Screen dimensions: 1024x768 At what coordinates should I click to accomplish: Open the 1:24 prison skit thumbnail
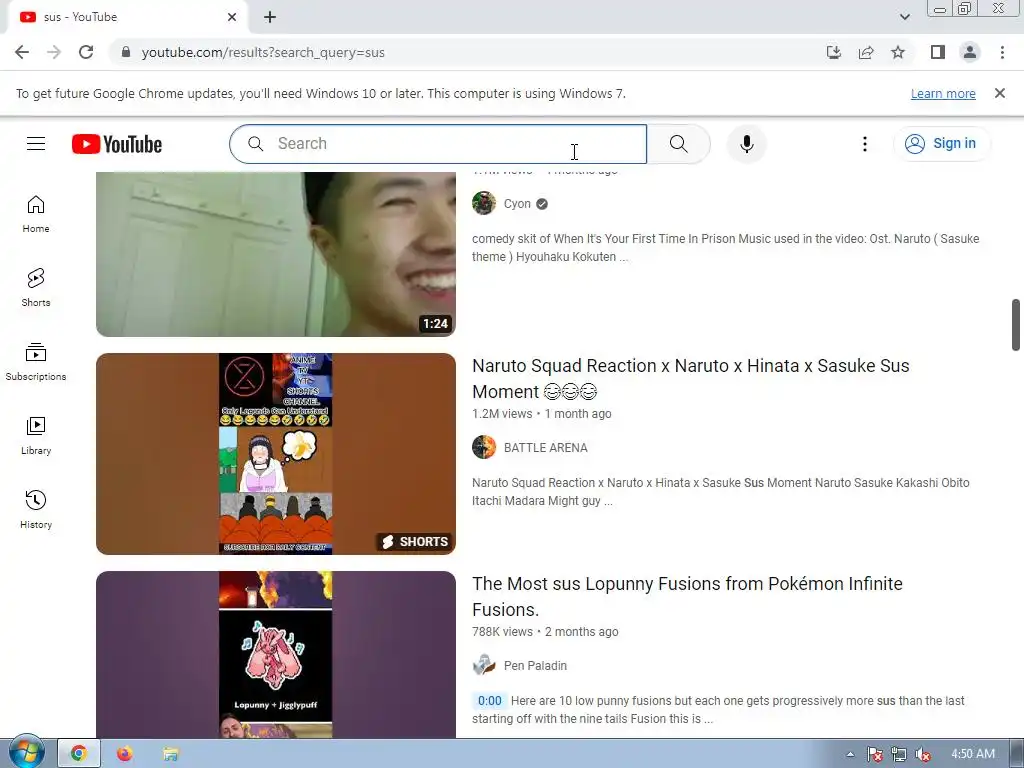click(276, 254)
